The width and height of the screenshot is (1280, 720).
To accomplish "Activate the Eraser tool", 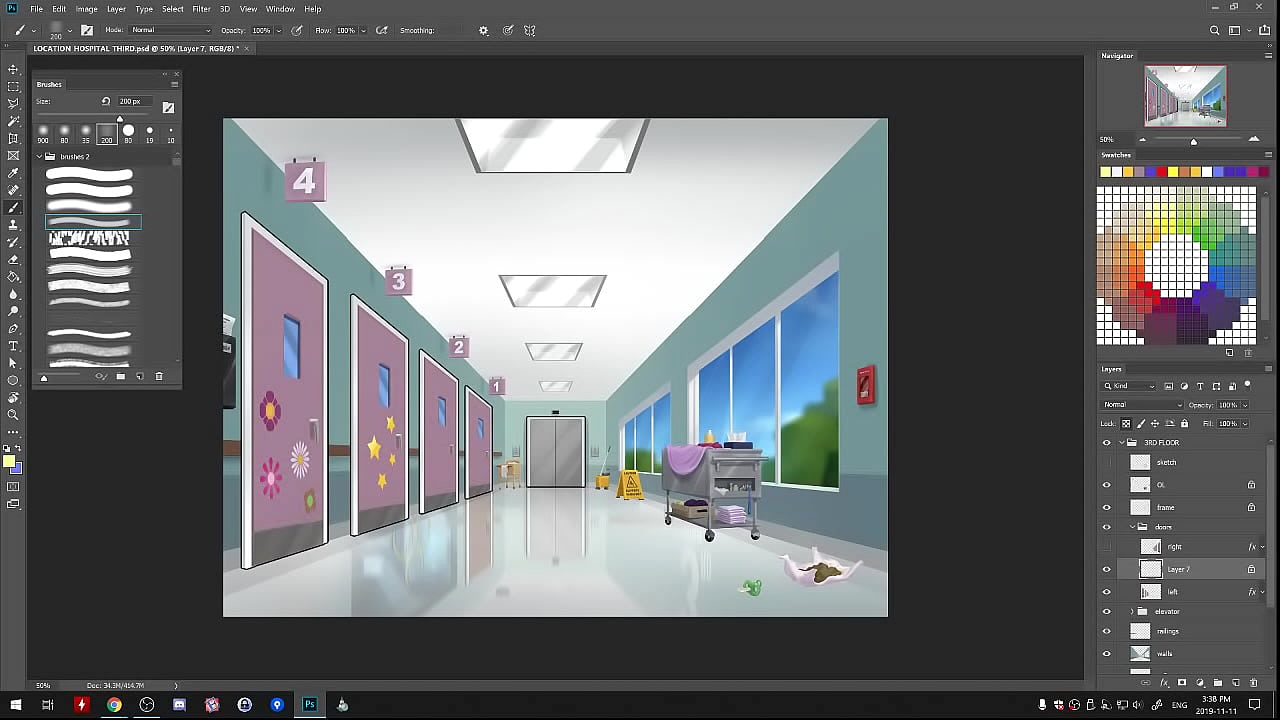I will 13,259.
